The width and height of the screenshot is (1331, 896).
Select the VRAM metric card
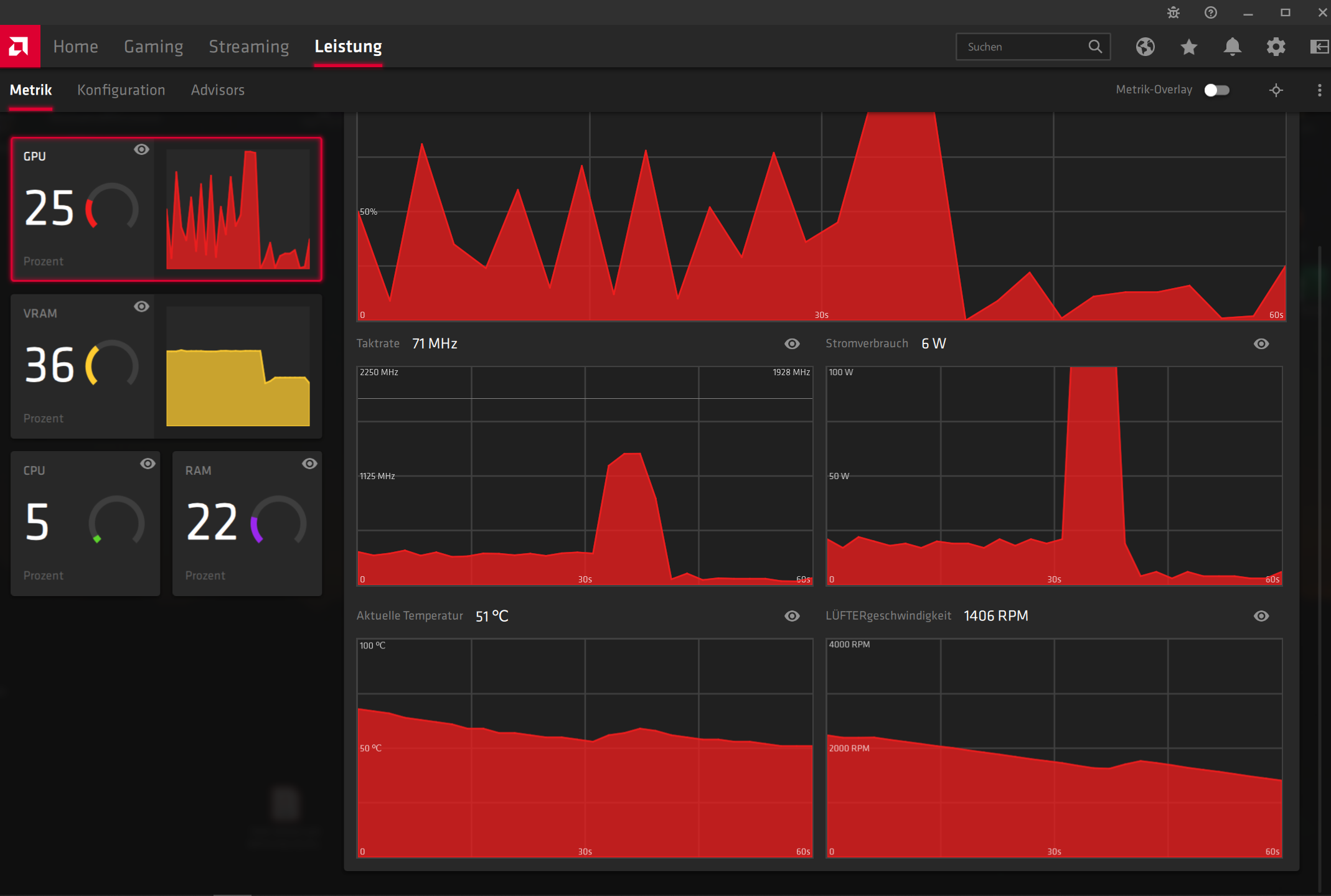(x=81, y=366)
